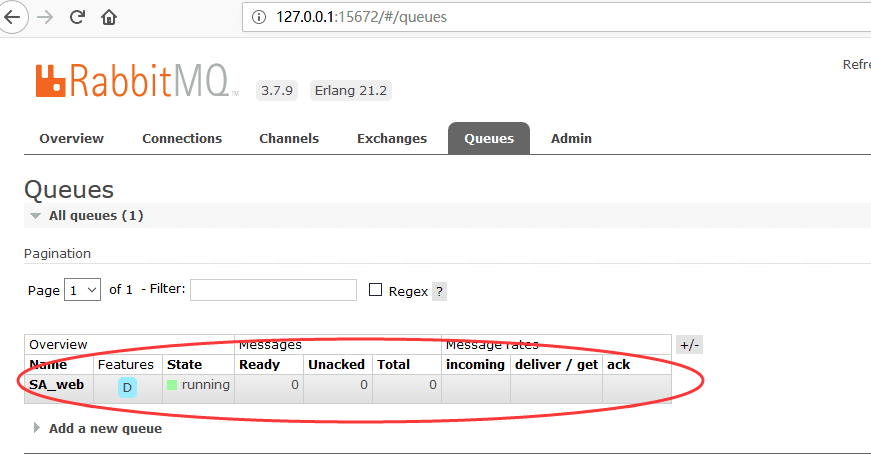Reload the page with refresh icon
The height and width of the screenshot is (458, 871).
tap(78, 17)
